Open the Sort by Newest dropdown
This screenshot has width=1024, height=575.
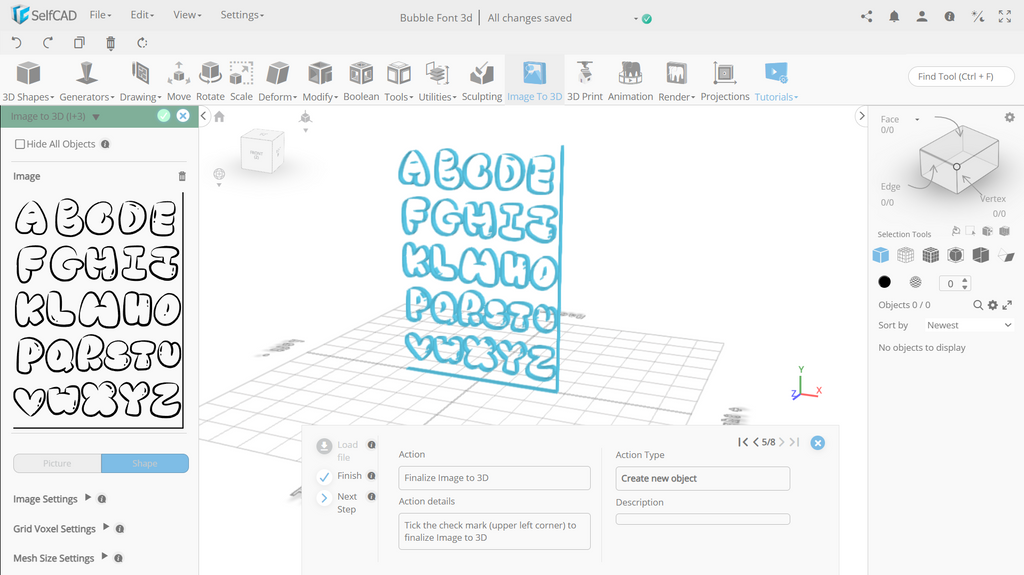(968, 325)
